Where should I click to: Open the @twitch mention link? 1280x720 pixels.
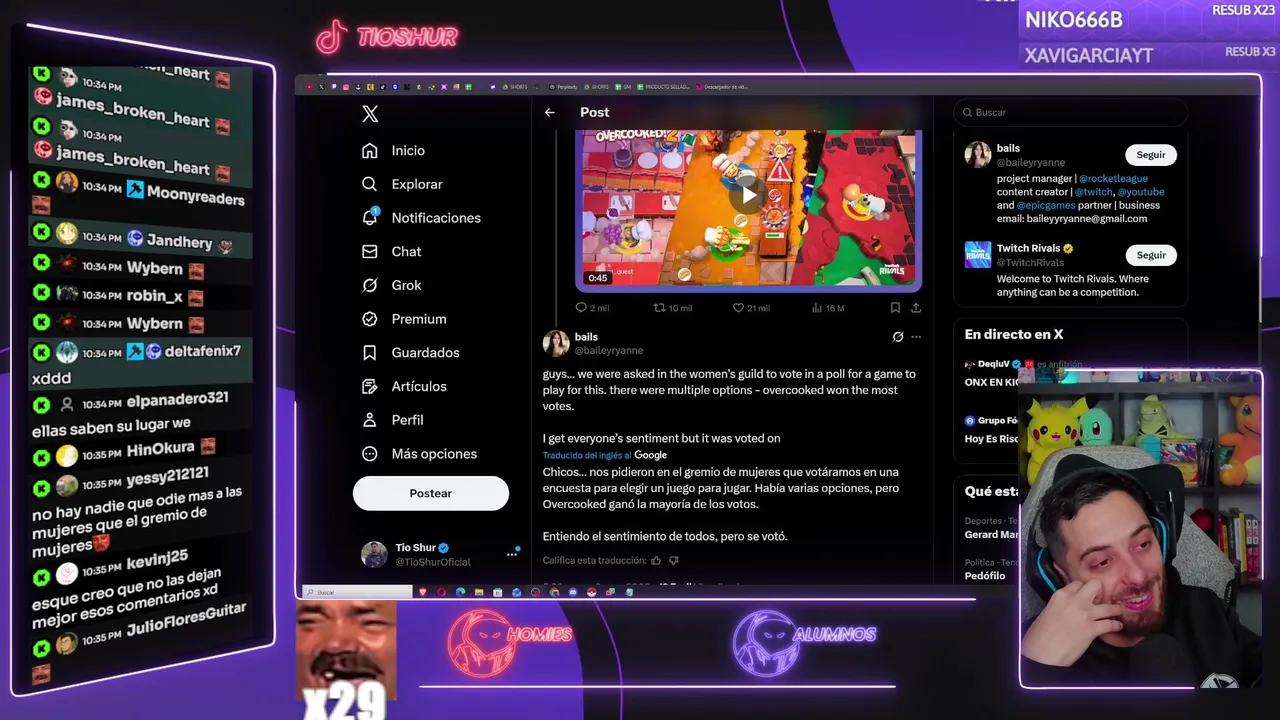(1093, 192)
